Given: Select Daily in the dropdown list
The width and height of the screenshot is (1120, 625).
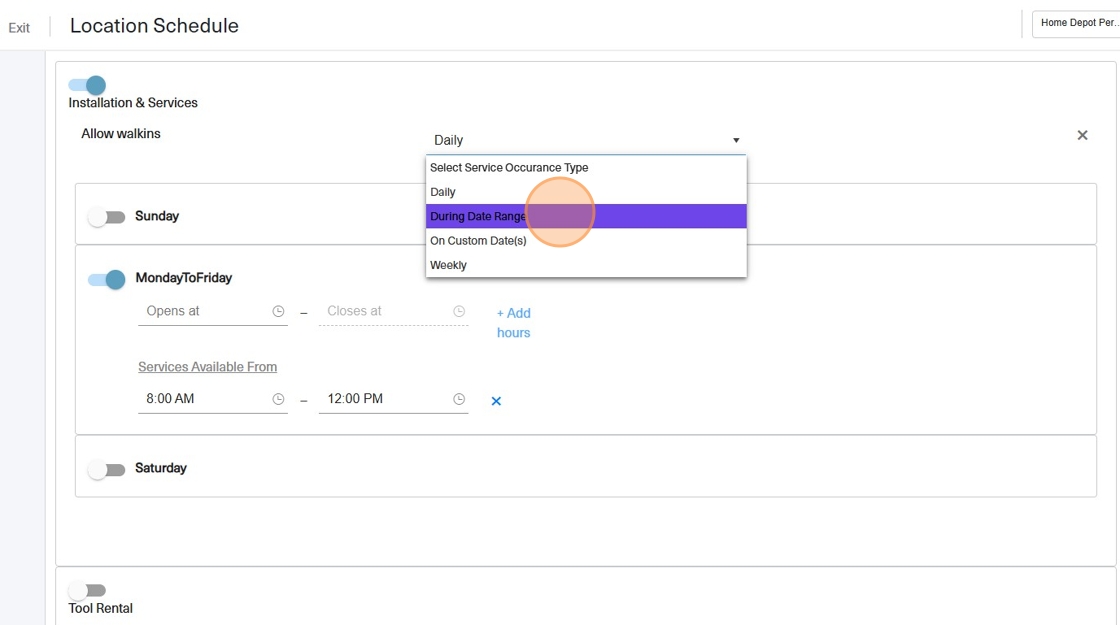Looking at the screenshot, I should [443, 192].
